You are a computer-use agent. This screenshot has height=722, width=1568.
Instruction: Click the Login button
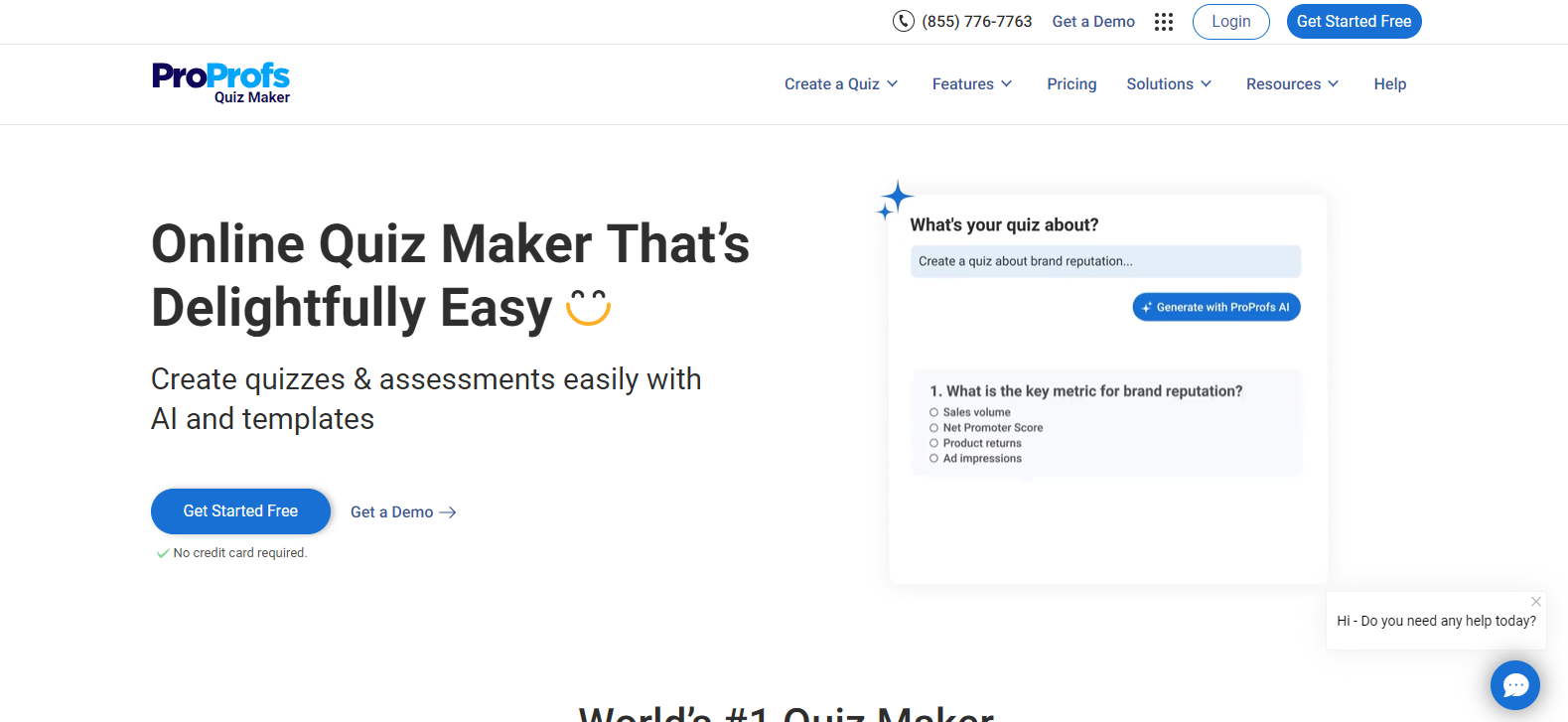coord(1231,22)
